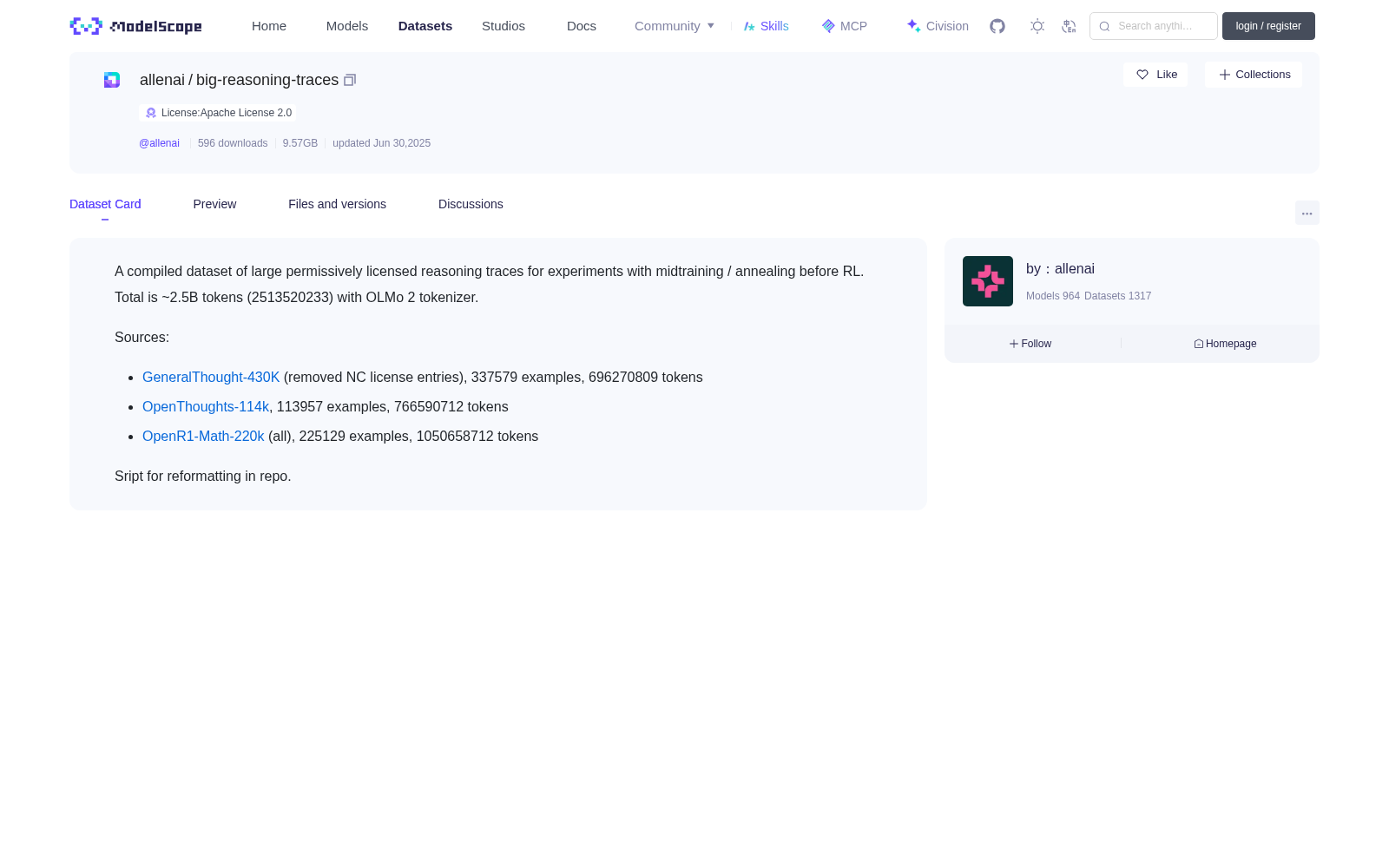Follow the allenai organization

click(x=1030, y=344)
